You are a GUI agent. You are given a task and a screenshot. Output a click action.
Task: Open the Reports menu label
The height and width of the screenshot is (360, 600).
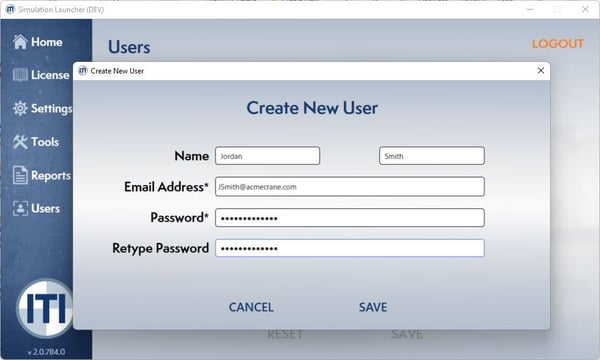tap(51, 176)
